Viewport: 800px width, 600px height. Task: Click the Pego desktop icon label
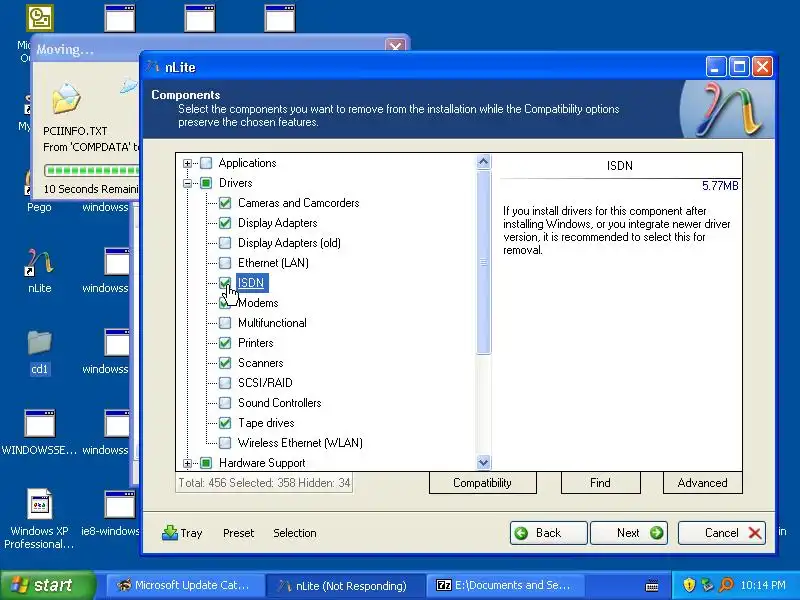tap(39, 207)
